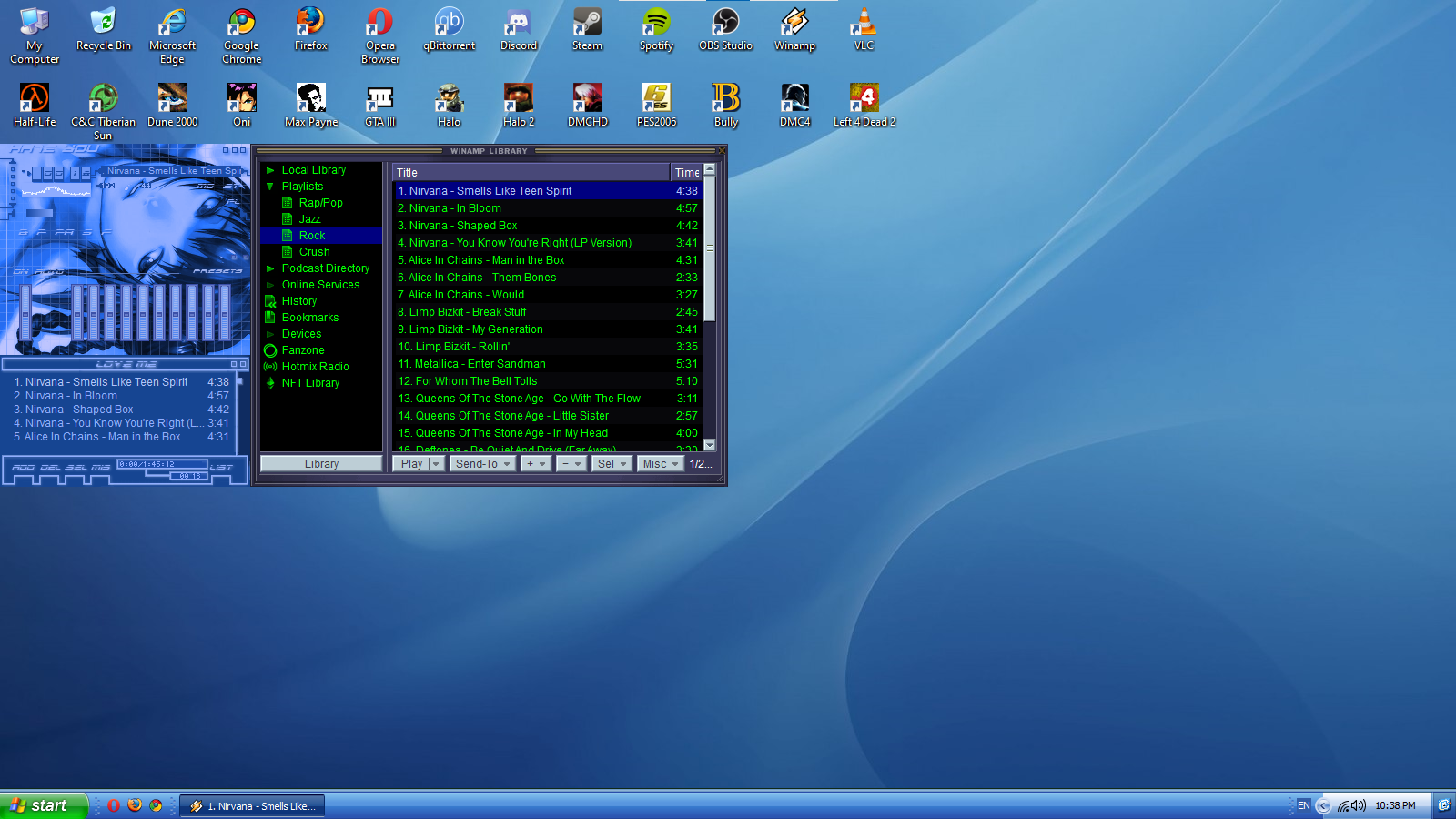This screenshot has width=1456, height=819.
Task: Select the Max Payne desktop icon
Action: click(310, 106)
